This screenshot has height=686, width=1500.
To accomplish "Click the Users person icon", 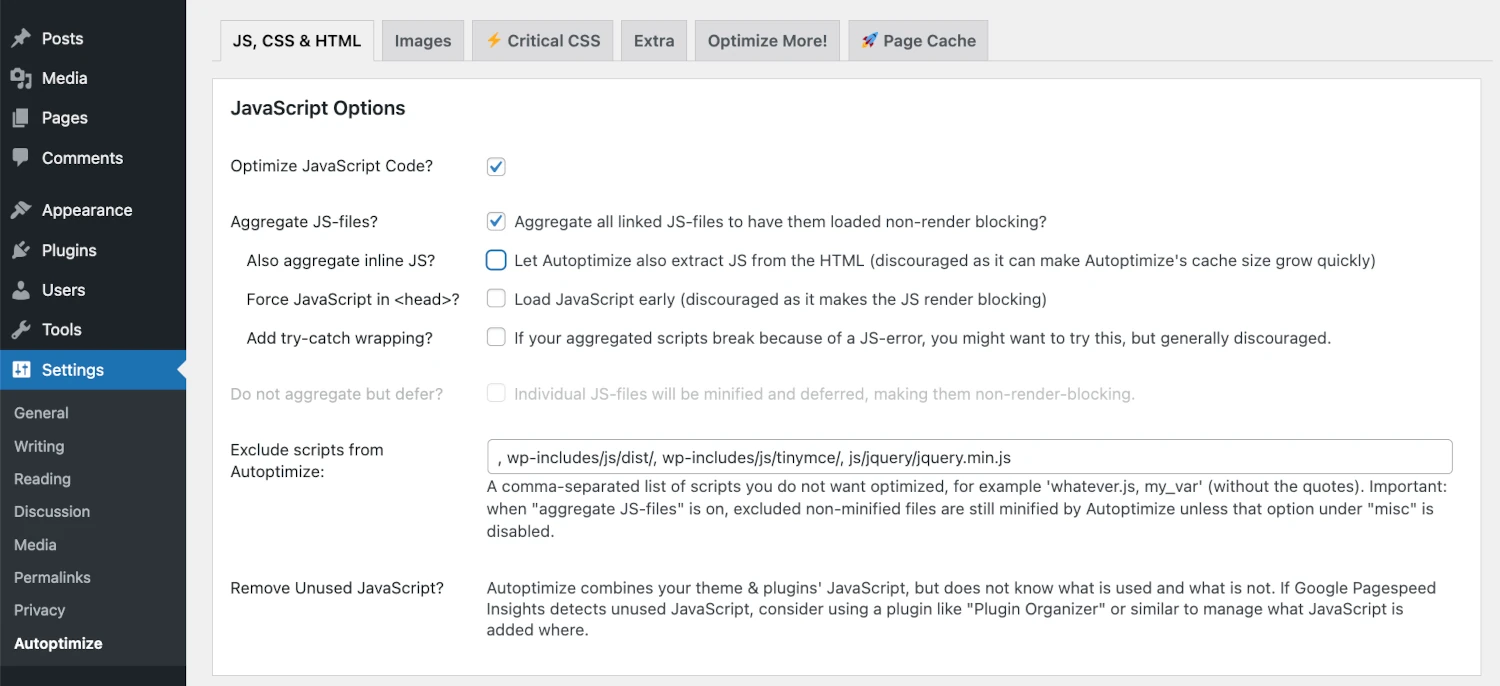I will tap(20, 290).
